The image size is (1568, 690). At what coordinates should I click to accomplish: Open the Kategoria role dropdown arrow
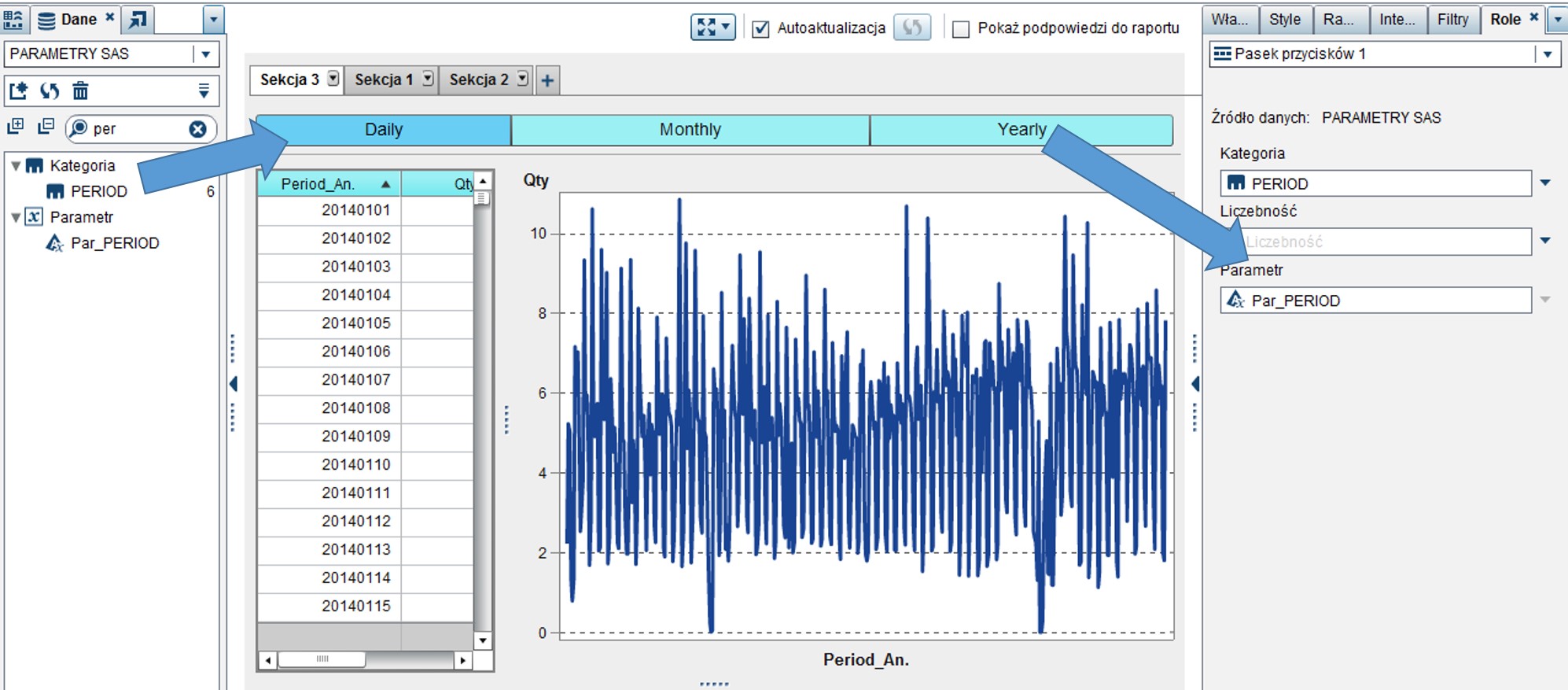(x=1545, y=183)
